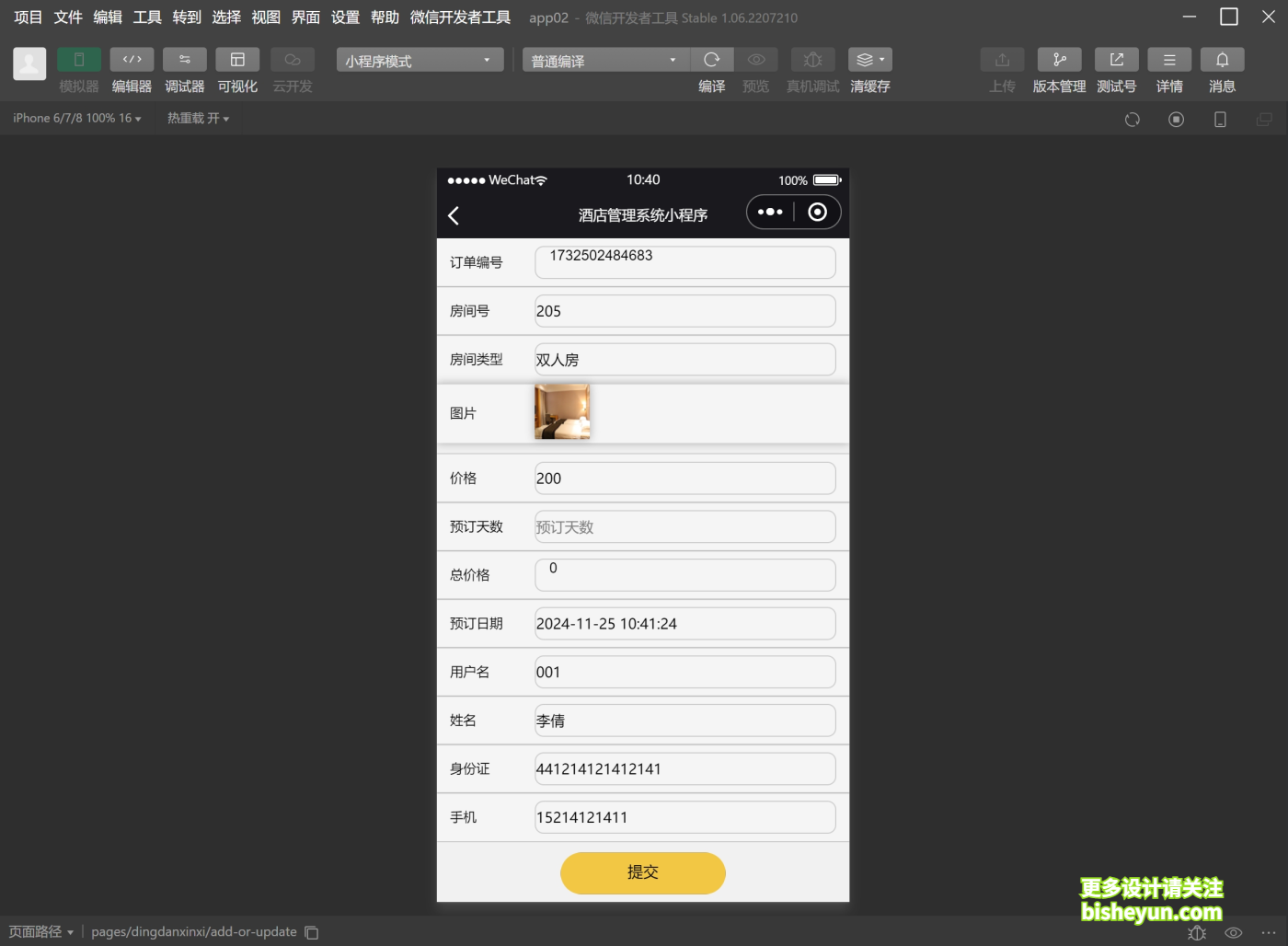1288x946 pixels.
Task: Toggle the simulator panel button
Action: (x=79, y=60)
